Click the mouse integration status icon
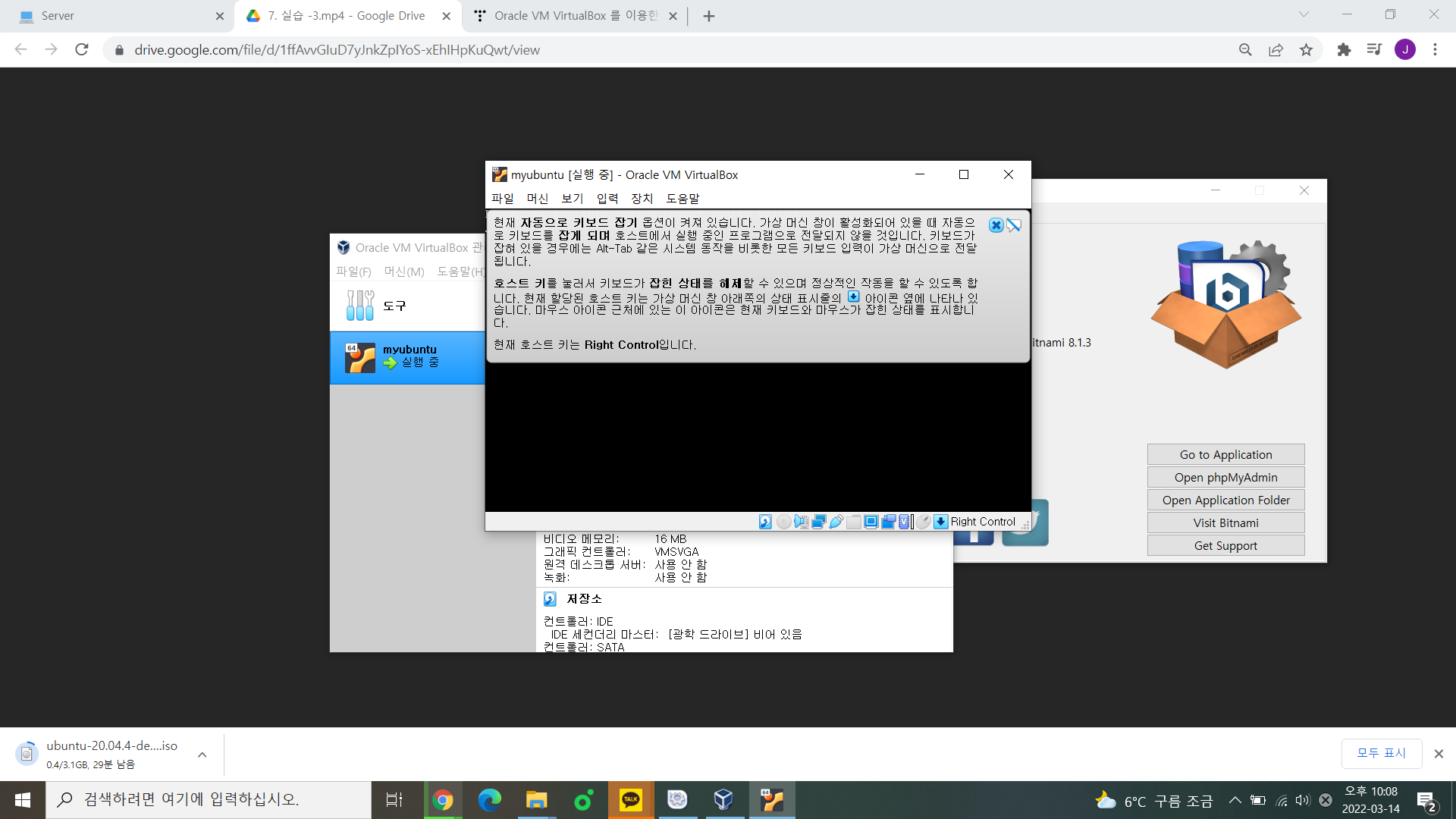Screen dimensions: 1456x819 click(x=923, y=522)
